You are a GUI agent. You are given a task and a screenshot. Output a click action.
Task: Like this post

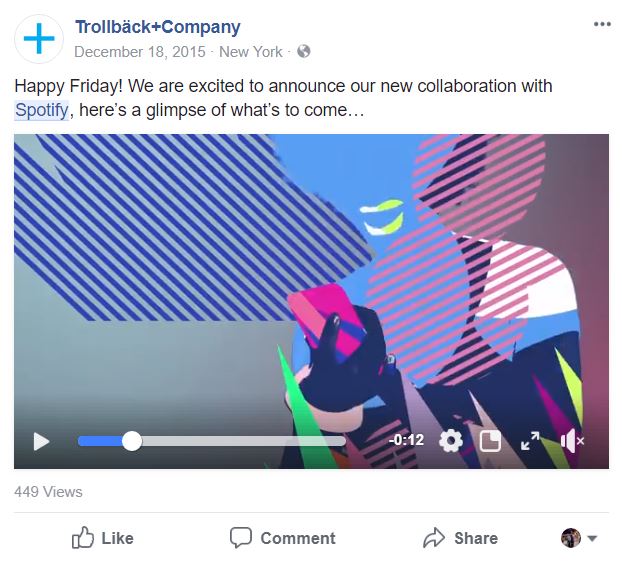(x=103, y=538)
